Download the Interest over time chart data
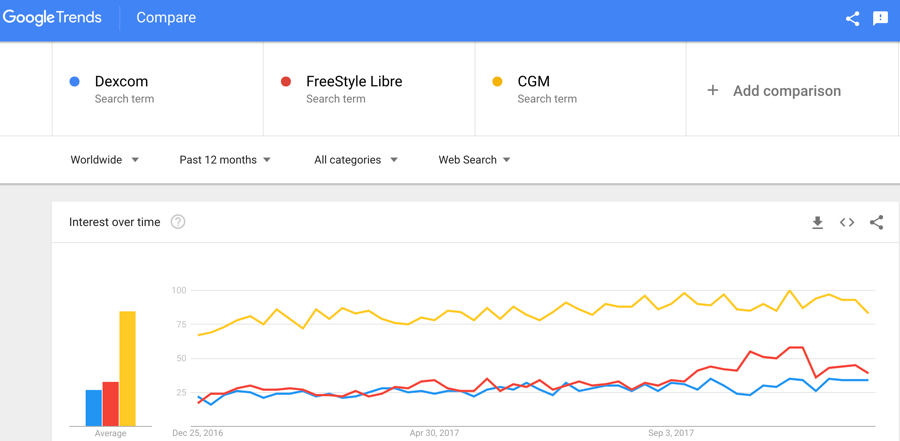The width and height of the screenshot is (900, 441). [817, 222]
